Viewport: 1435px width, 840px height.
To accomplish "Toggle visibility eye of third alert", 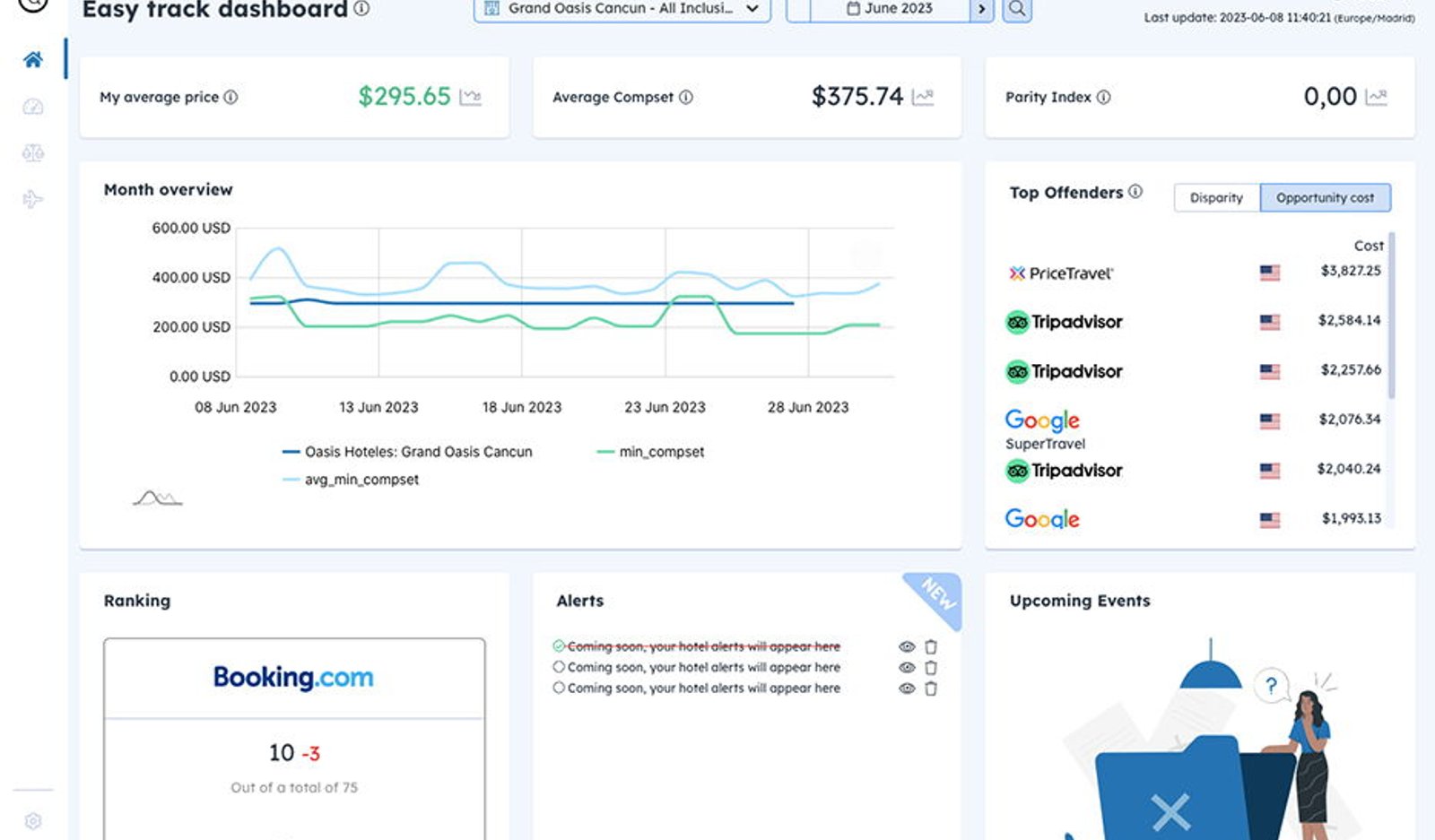I will (907, 688).
